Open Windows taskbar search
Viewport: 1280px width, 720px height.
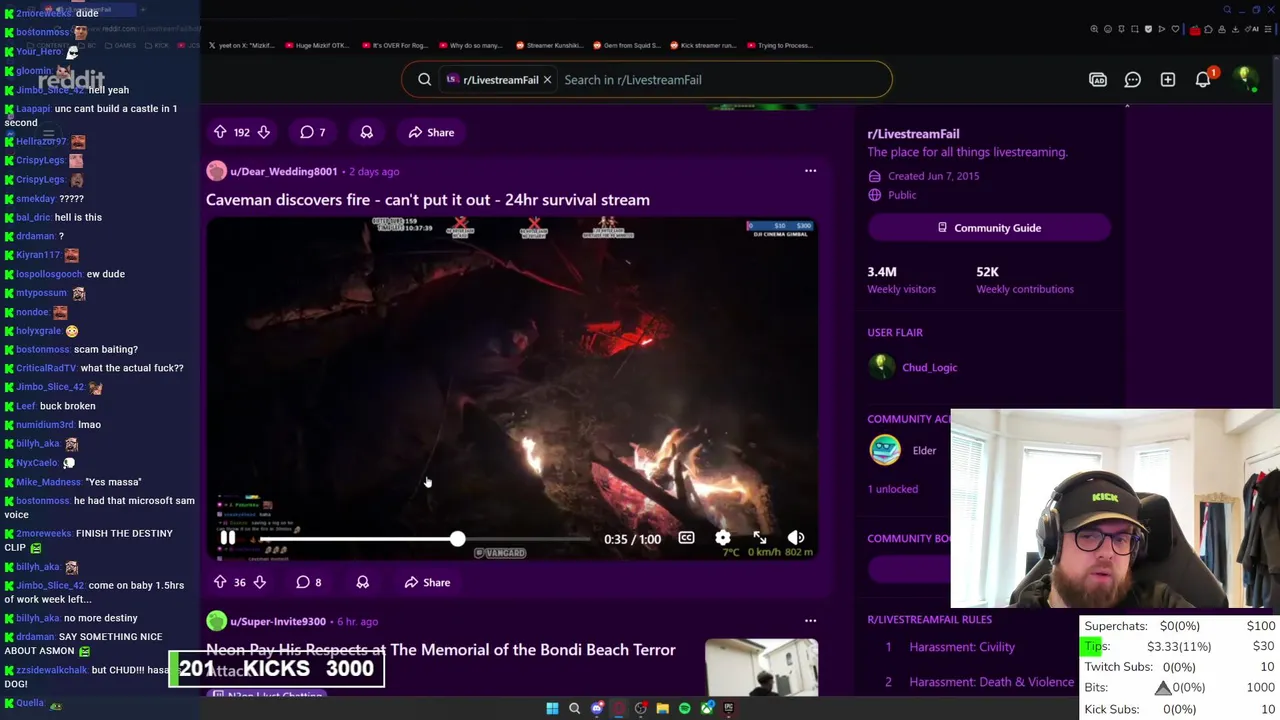tap(574, 708)
